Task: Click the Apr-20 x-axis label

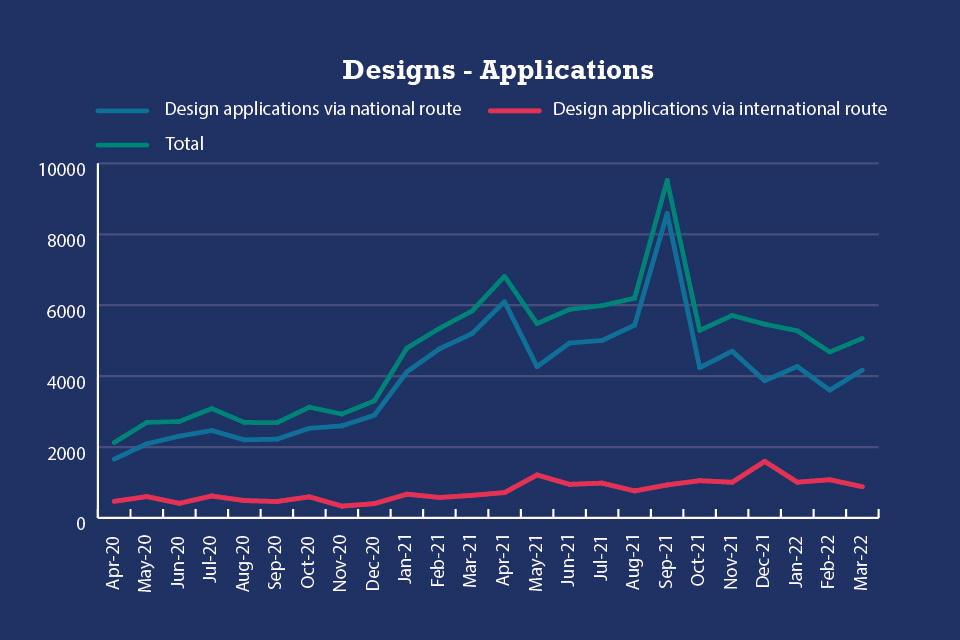Action: coord(115,563)
